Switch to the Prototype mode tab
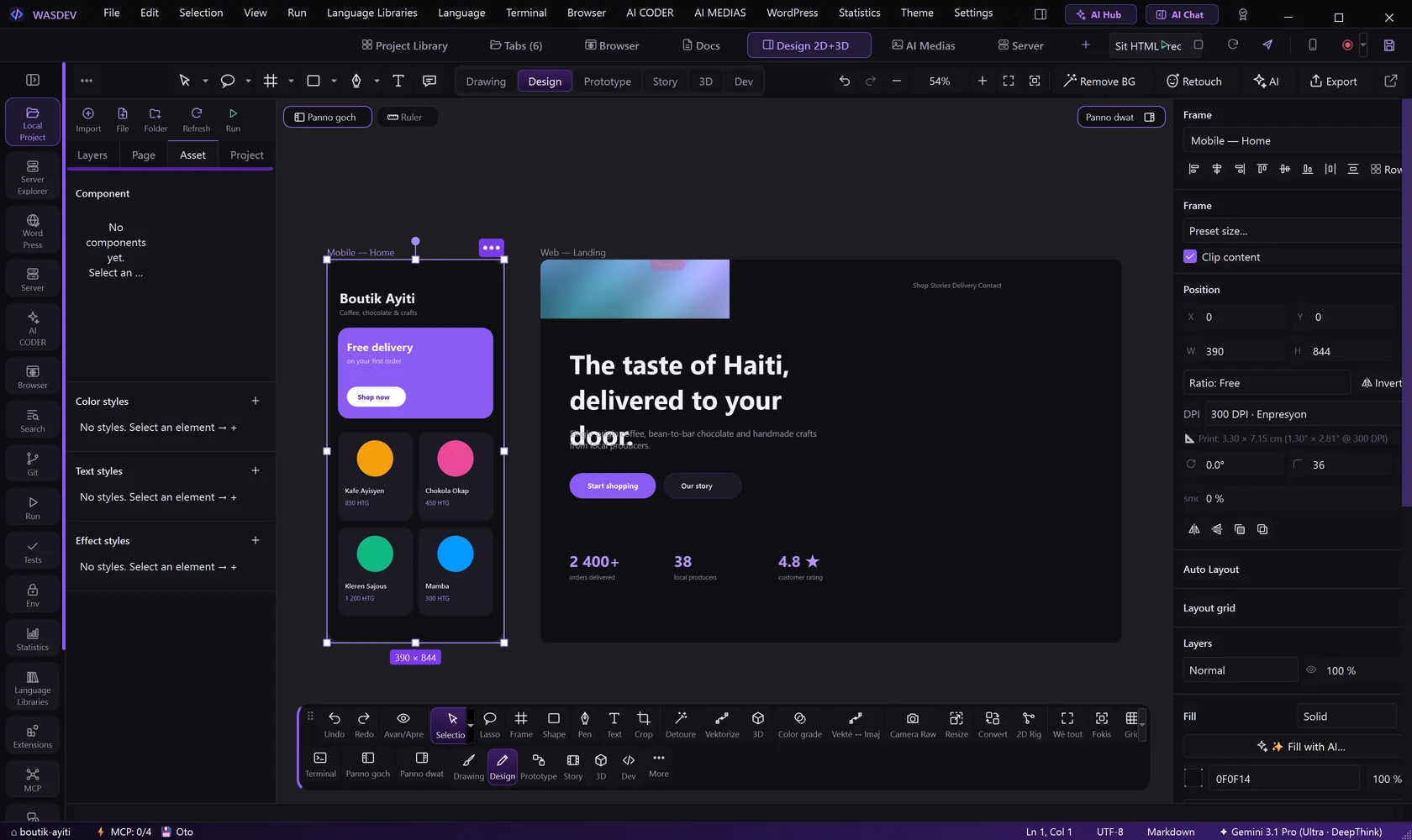The height and width of the screenshot is (840, 1412). point(608,81)
